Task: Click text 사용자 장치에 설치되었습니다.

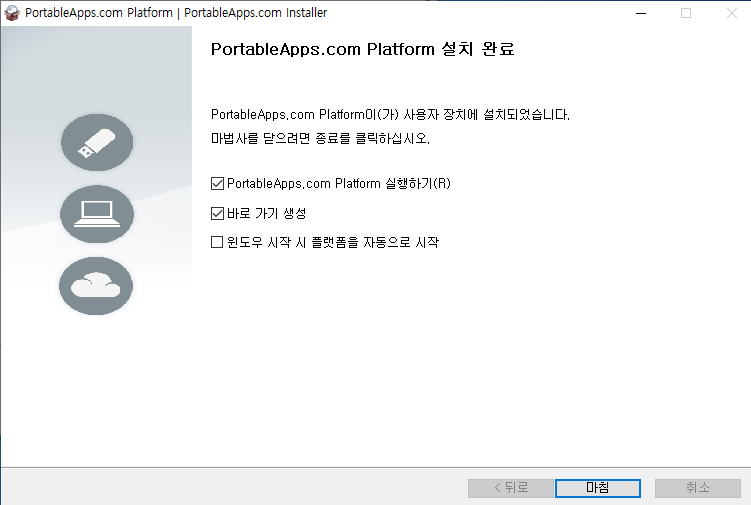Action: (487, 115)
